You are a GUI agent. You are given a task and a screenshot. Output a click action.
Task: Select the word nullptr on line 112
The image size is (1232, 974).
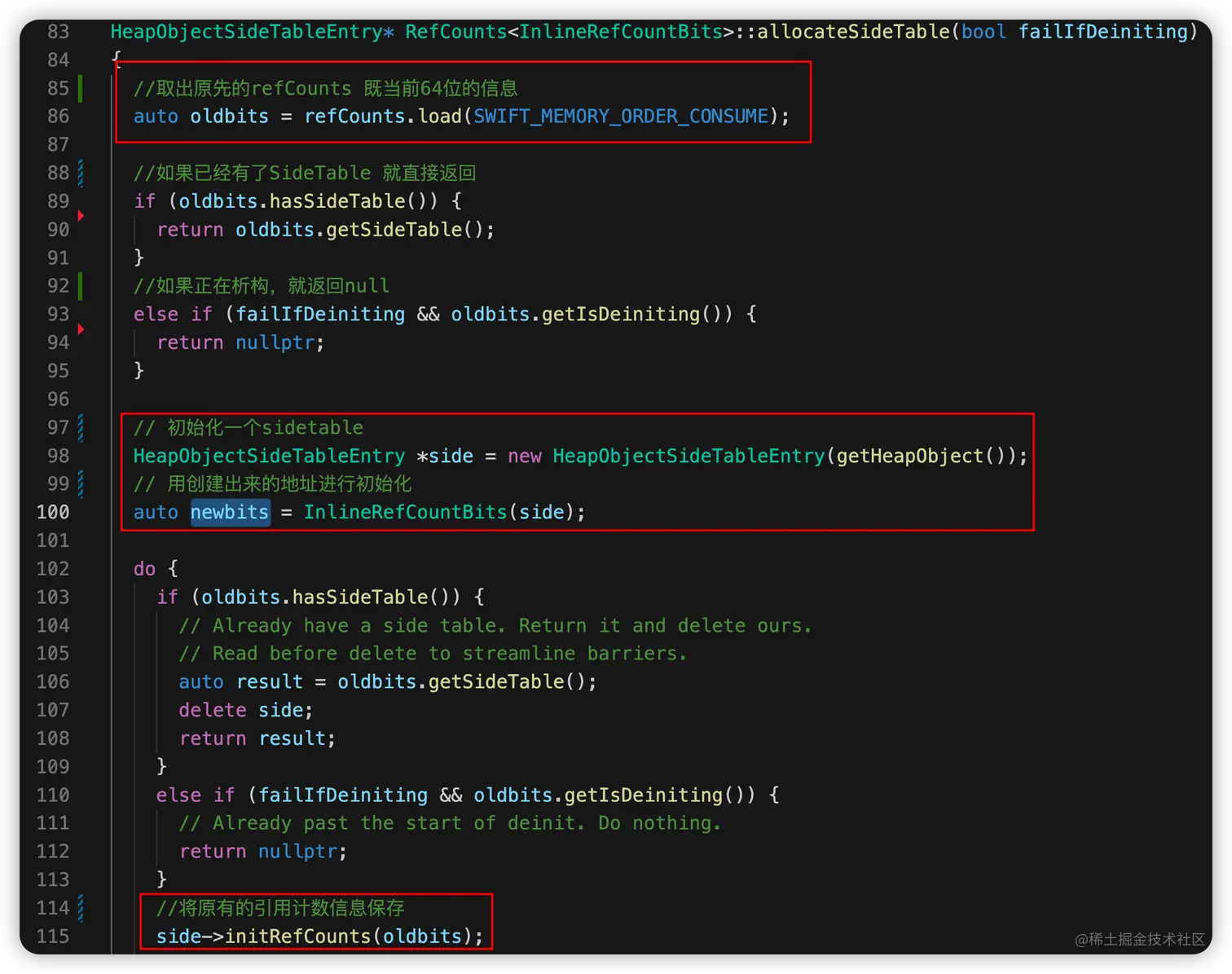[x=297, y=851]
